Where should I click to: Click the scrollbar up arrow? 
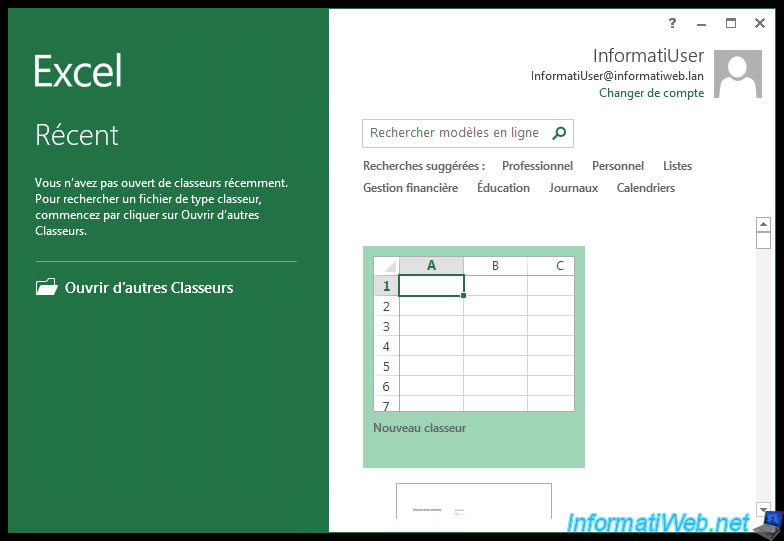tap(764, 225)
